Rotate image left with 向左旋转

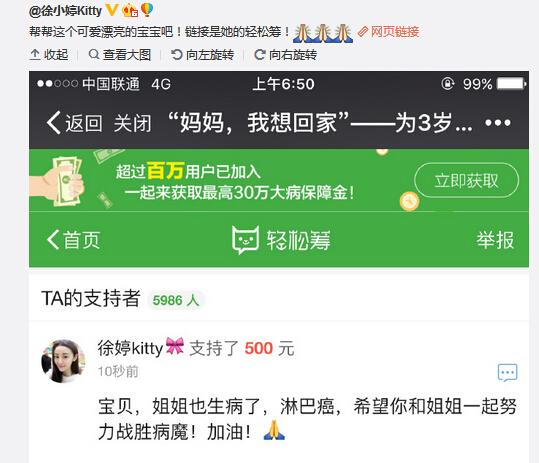coord(202,55)
